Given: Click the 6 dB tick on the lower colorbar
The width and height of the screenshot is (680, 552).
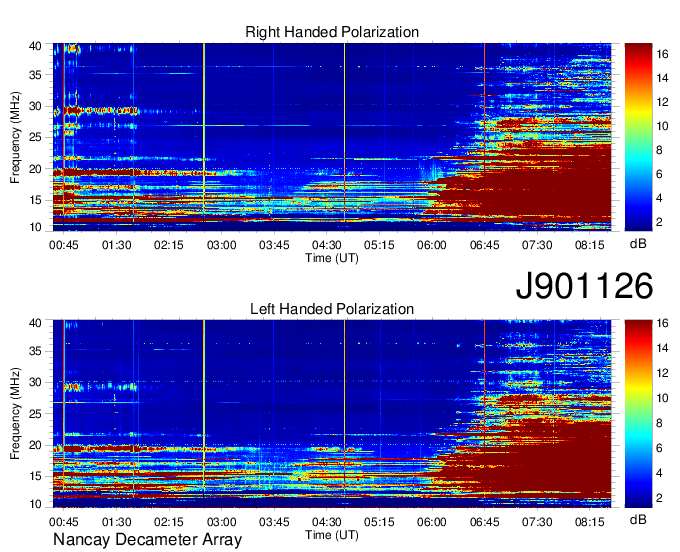Looking at the screenshot, I should 659,448.
